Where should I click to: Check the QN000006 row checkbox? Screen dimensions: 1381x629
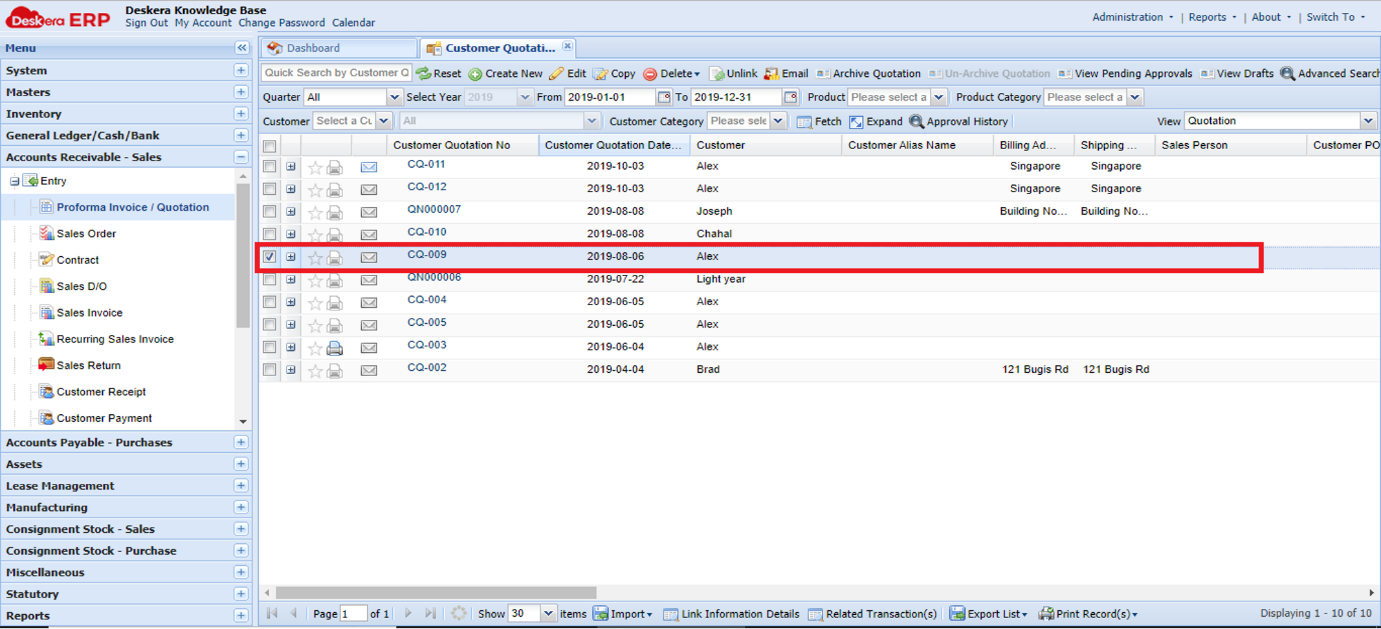coord(270,280)
